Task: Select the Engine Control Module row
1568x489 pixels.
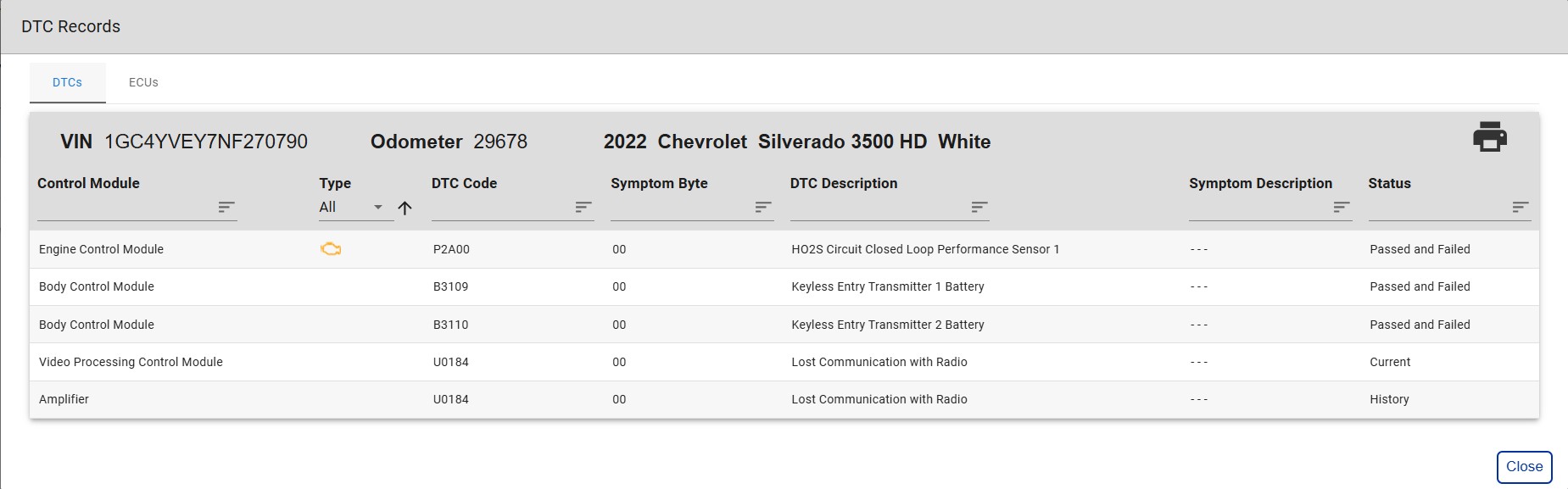Action: pos(102,249)
